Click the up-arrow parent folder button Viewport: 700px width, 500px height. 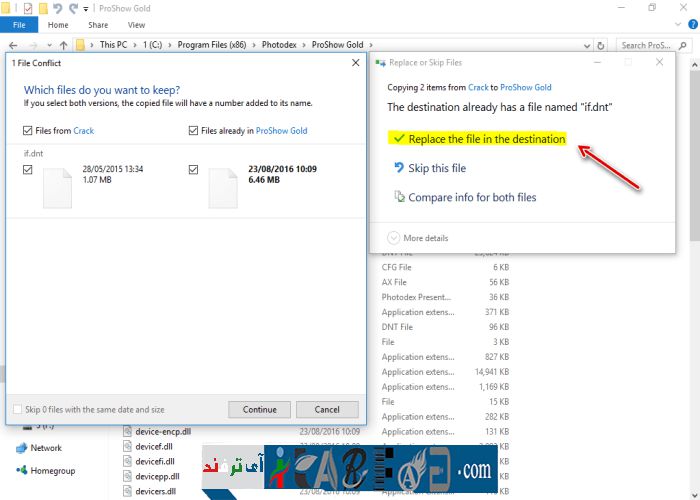(64, 45)
